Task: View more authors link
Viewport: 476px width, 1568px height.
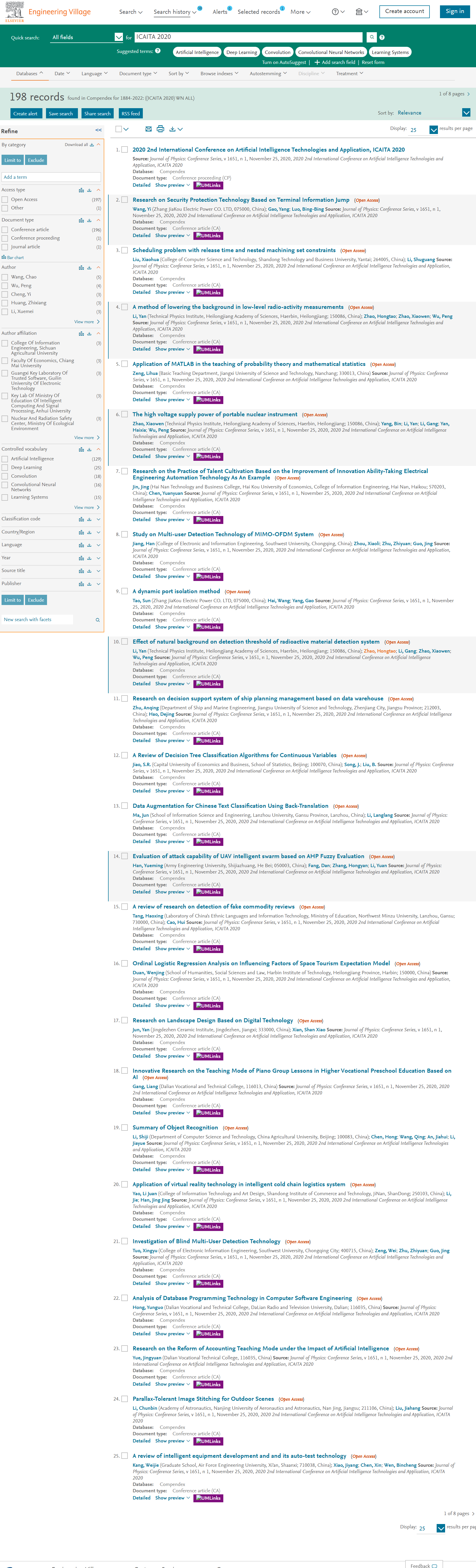Action: [x=86, y=322]
